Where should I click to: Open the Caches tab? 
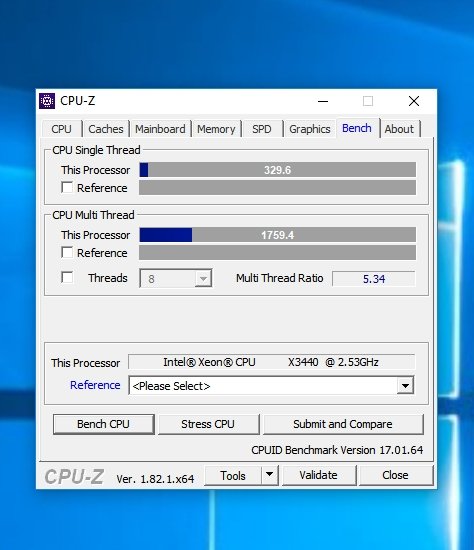106,129
